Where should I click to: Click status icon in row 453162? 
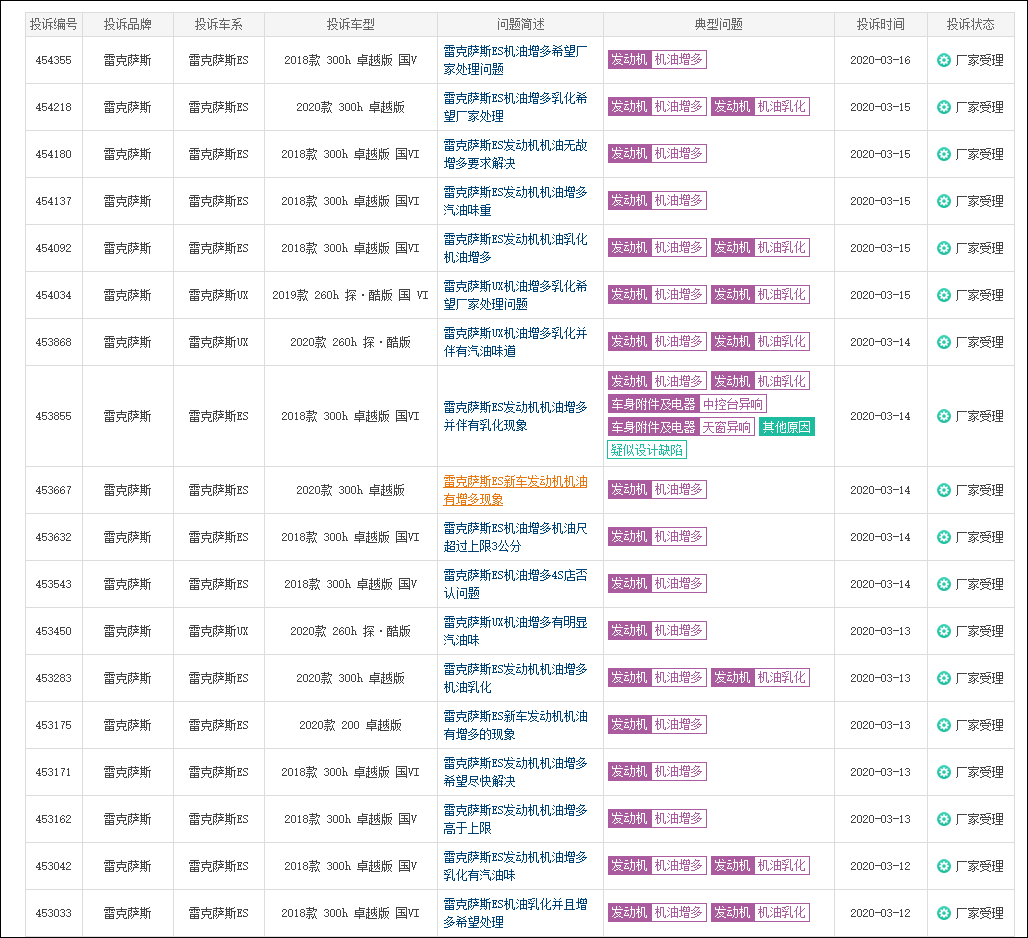tap(943, 819)
